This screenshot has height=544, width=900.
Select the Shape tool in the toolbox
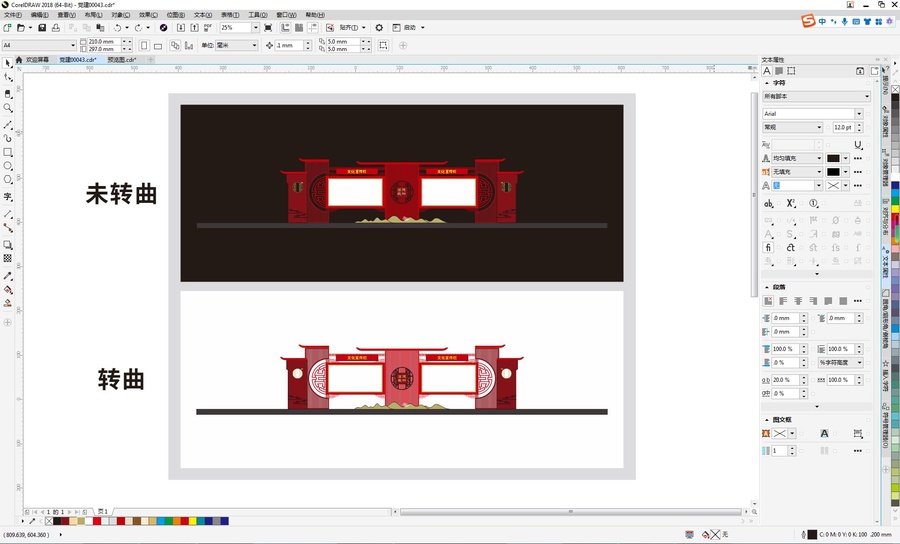click(x=7, y=77)
